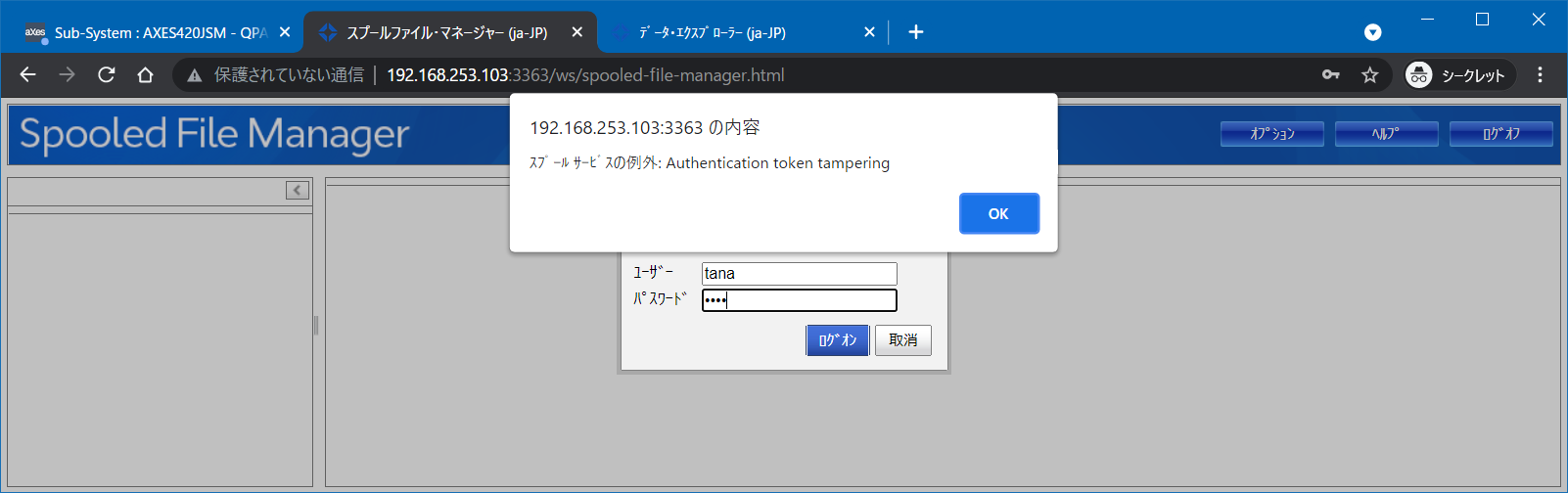Click the vertical splitter handle
Viewport: 1568px width, 493px height.
(x=316, y=326)
